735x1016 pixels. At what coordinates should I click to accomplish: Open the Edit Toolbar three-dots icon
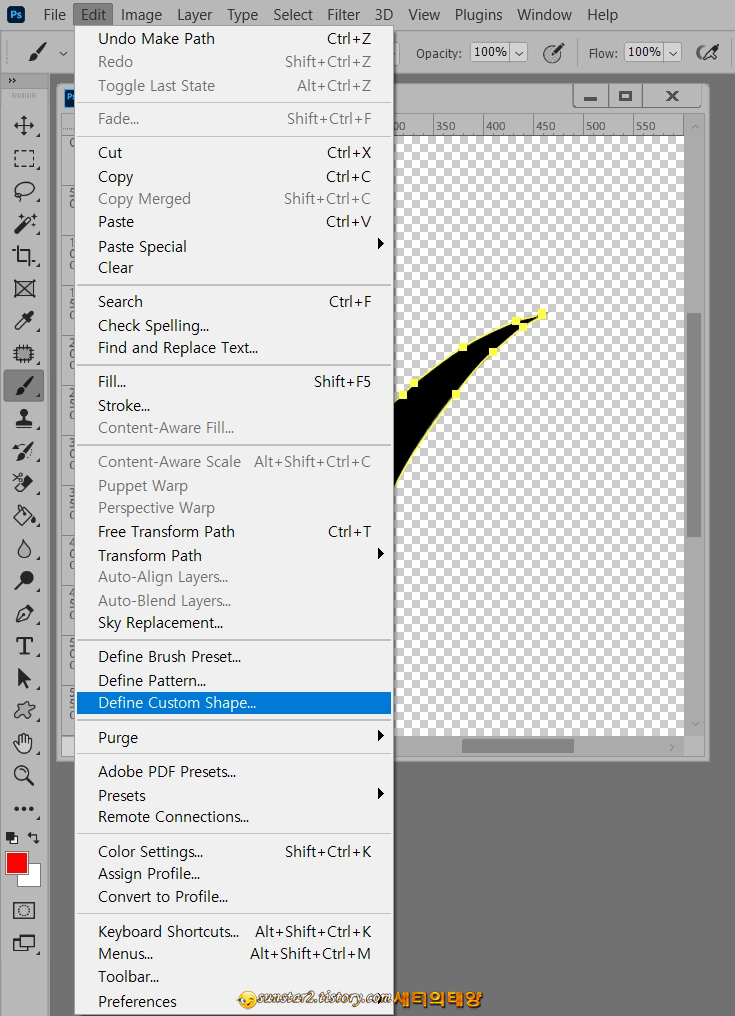[24, 809]
